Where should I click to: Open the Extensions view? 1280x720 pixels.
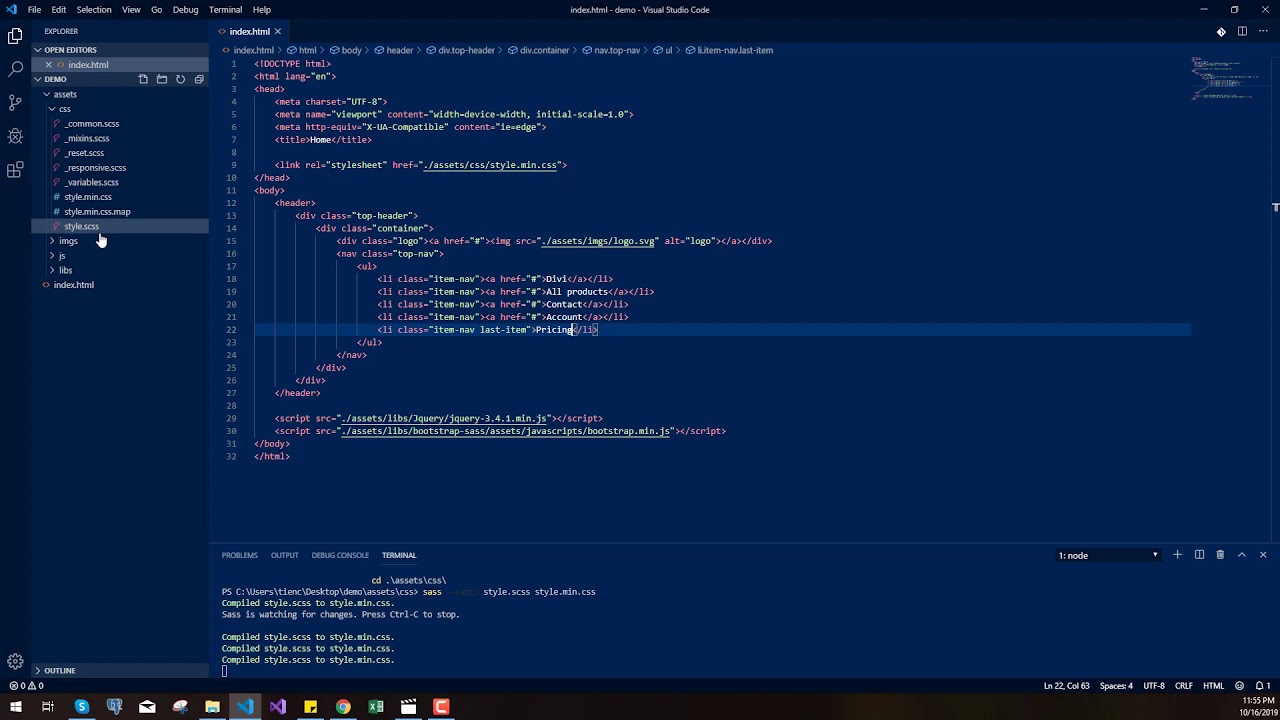coord(15,170)
